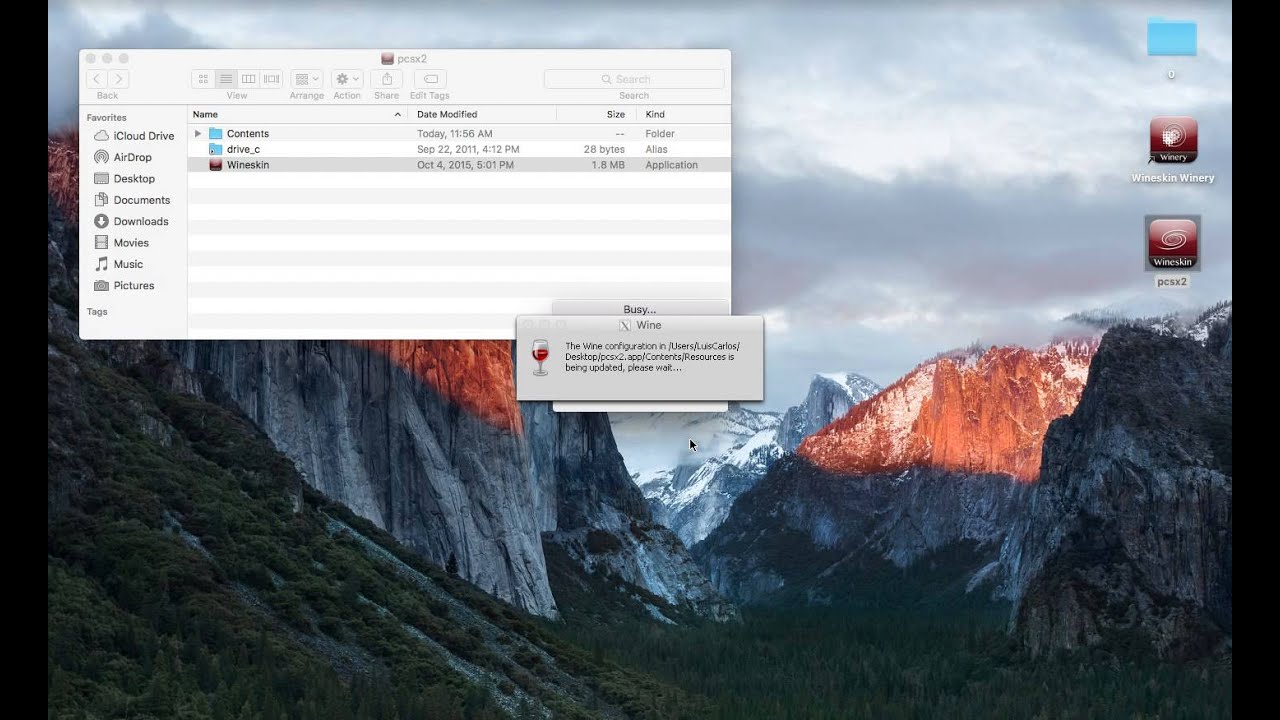Expand the Contents folder disclosure triangle
Image resolution: width=1280 pixels, height=720 pixels.
pos(197,133)
